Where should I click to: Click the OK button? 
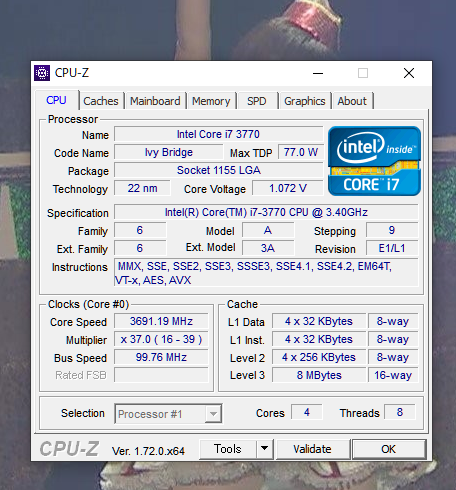(389, 449)
